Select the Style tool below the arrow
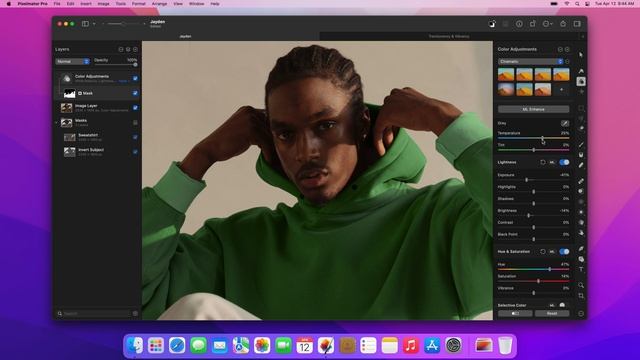 (x=581, y=71)
